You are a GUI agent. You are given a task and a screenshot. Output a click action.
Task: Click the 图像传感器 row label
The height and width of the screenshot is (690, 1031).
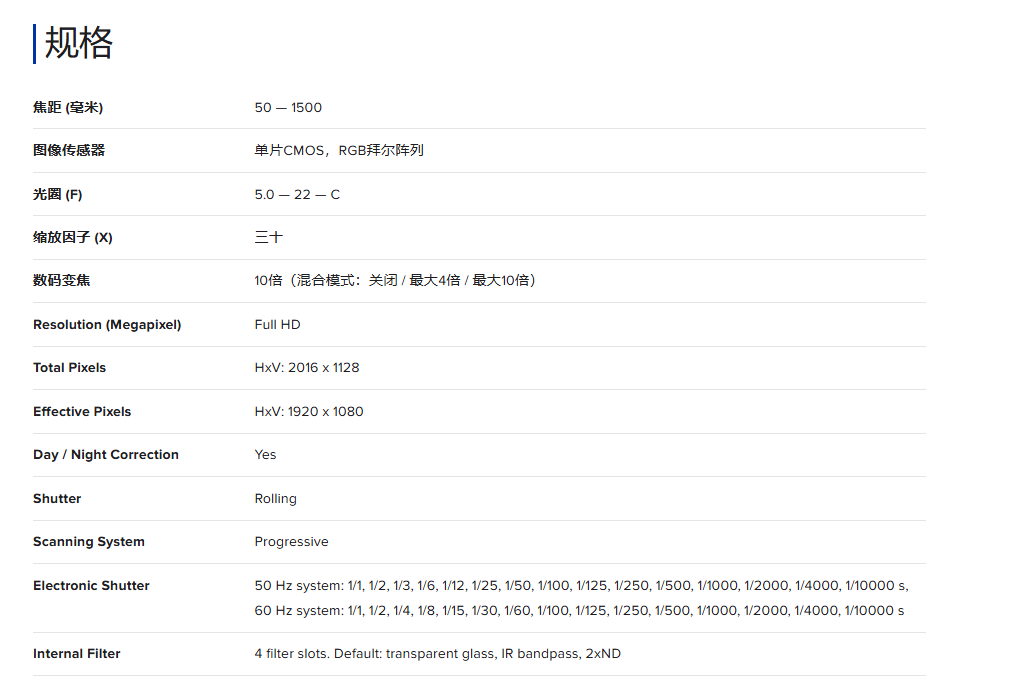69,150
